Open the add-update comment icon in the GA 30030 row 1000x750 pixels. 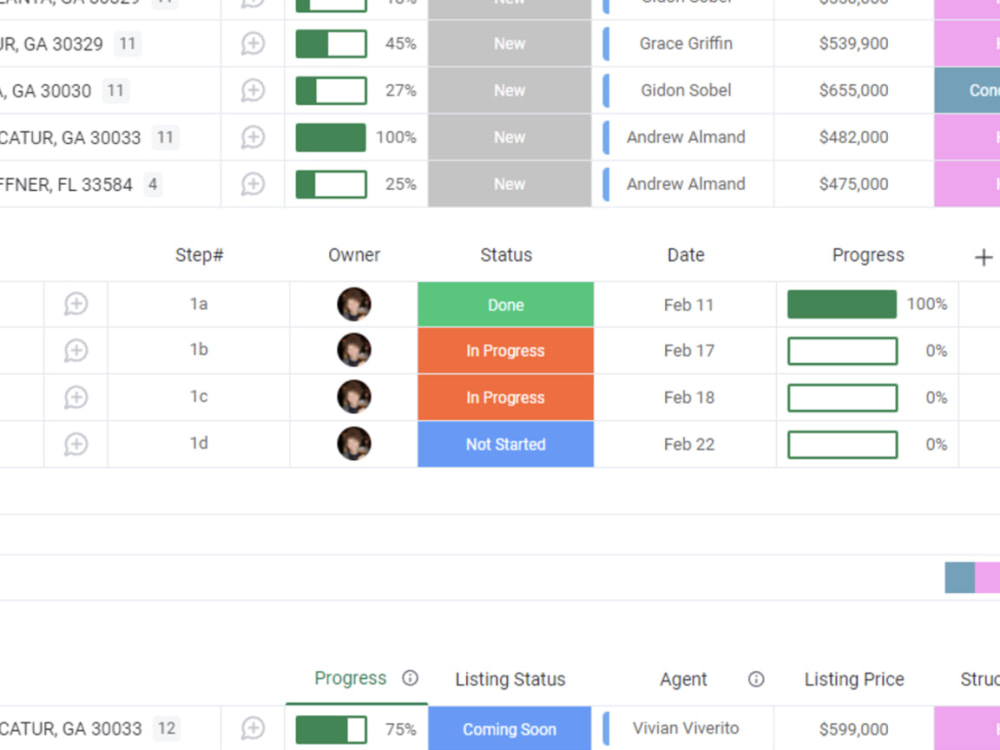[x=253, y=90]
